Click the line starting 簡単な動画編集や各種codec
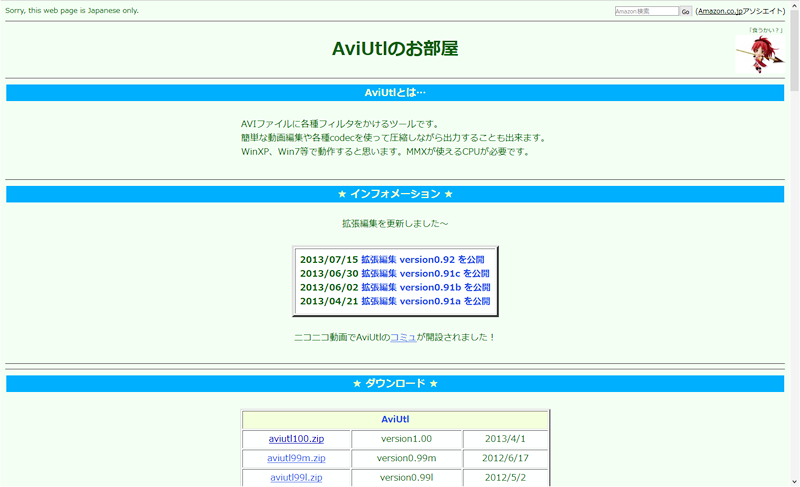Viewport: 800px width, 487px height. coord(394,138)
